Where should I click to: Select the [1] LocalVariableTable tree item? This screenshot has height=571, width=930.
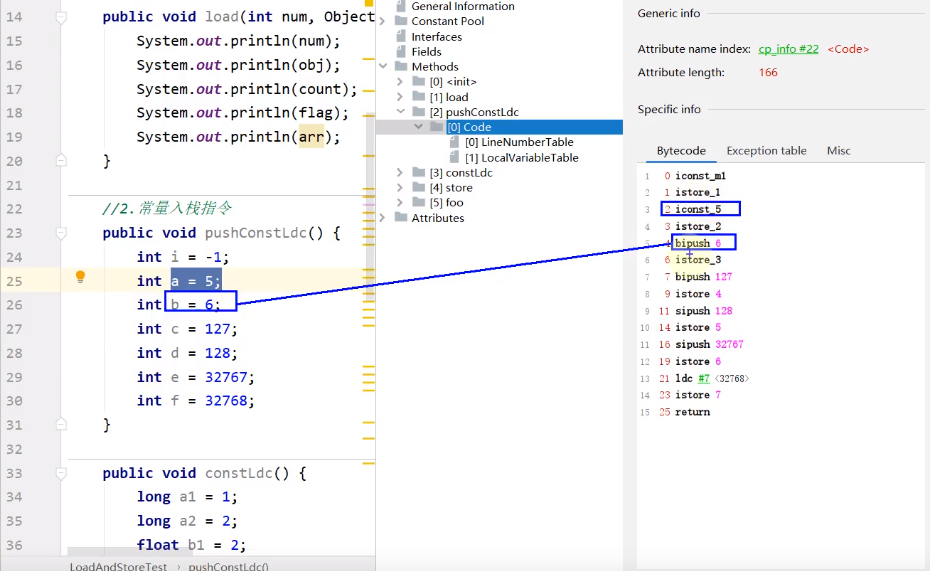coord(521,158)
